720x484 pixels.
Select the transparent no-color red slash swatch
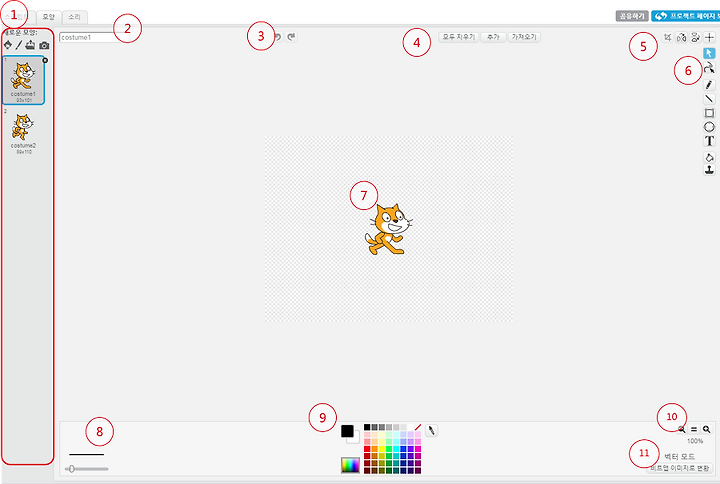pos(417,427)
